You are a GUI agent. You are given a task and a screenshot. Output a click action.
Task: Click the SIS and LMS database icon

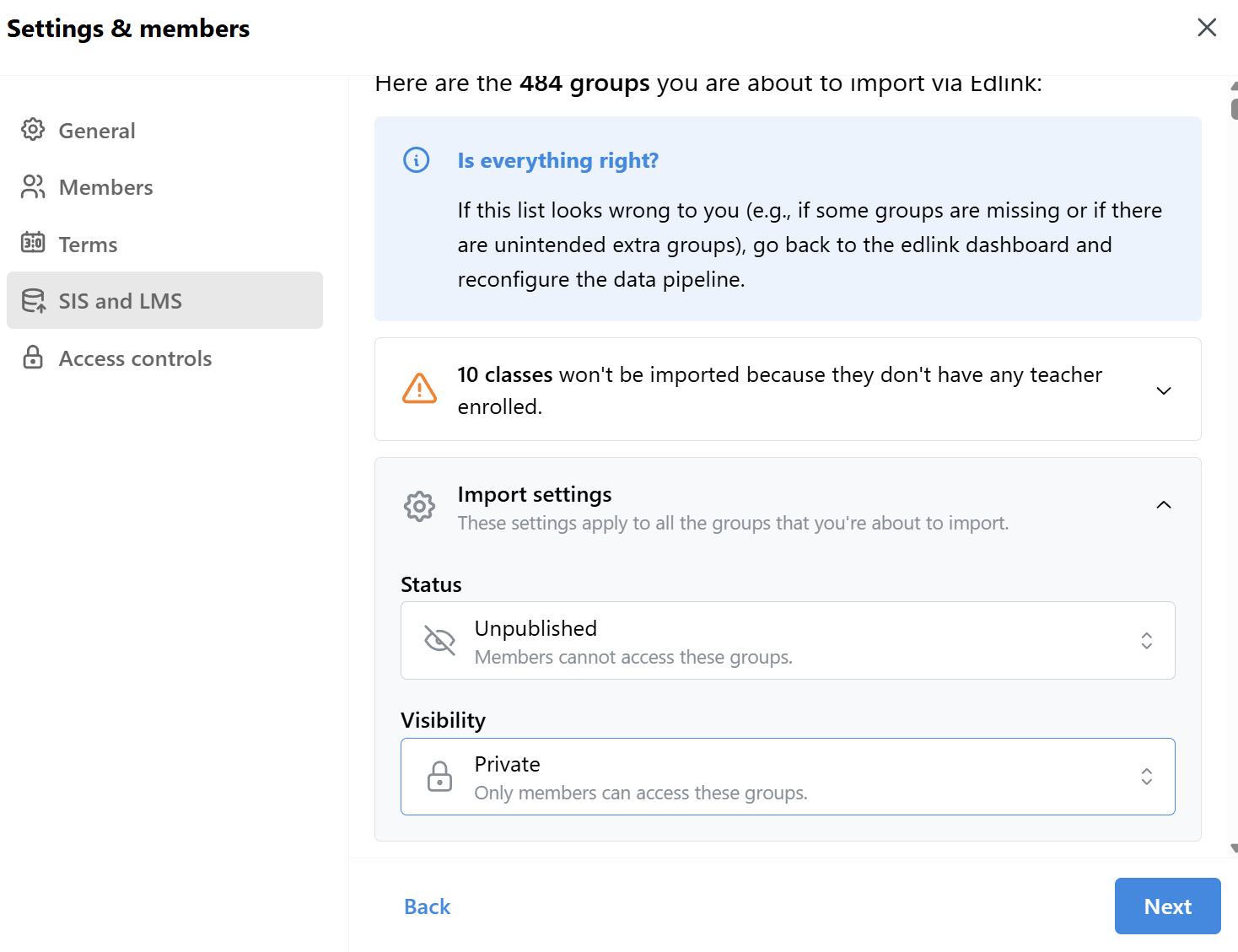point(33,300)
